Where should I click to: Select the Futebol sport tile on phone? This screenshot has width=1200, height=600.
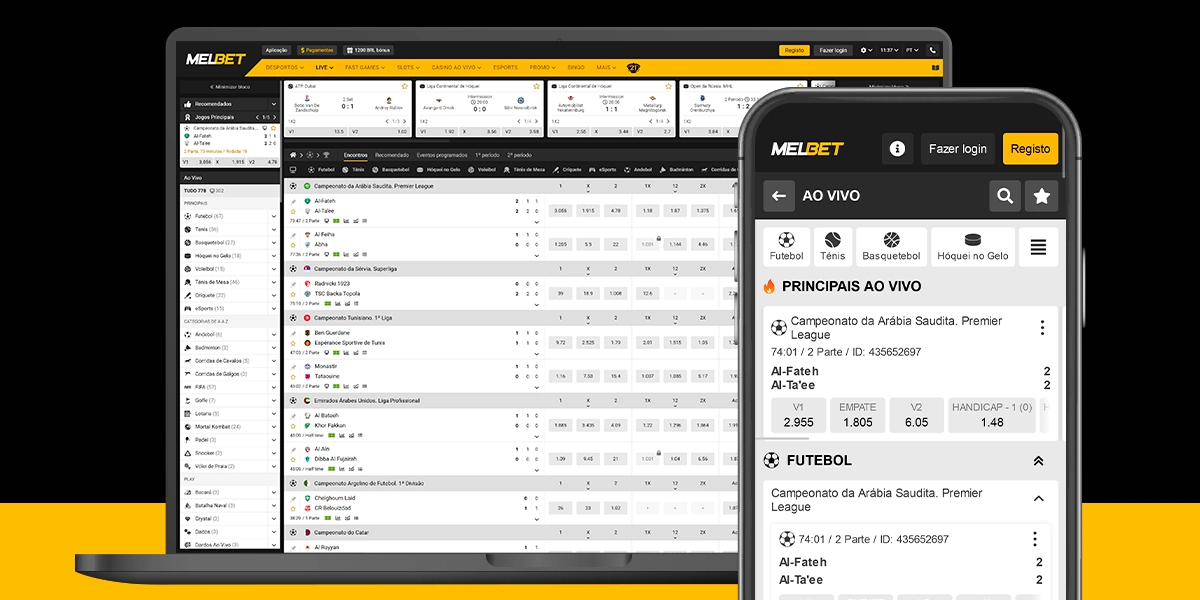787,247
